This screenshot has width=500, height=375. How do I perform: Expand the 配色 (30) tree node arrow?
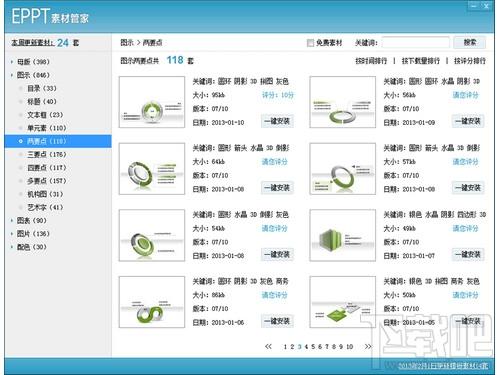click(x=12, y=247)
